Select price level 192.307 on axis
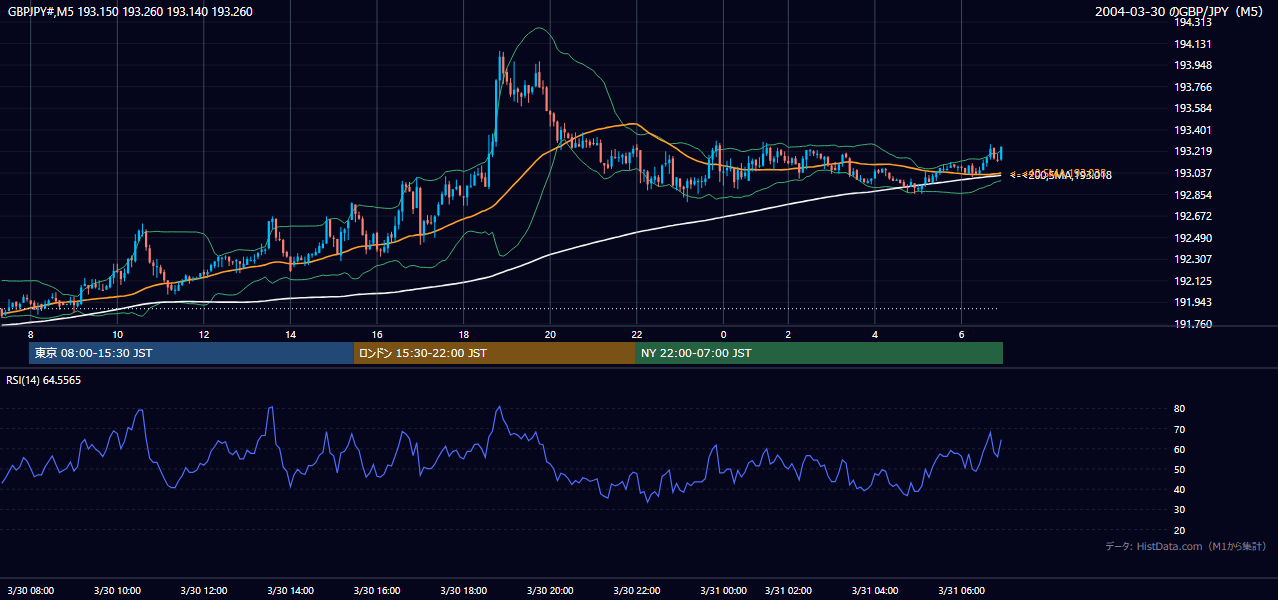The width and height of the screenshot is (1278, 600). 1193,259
